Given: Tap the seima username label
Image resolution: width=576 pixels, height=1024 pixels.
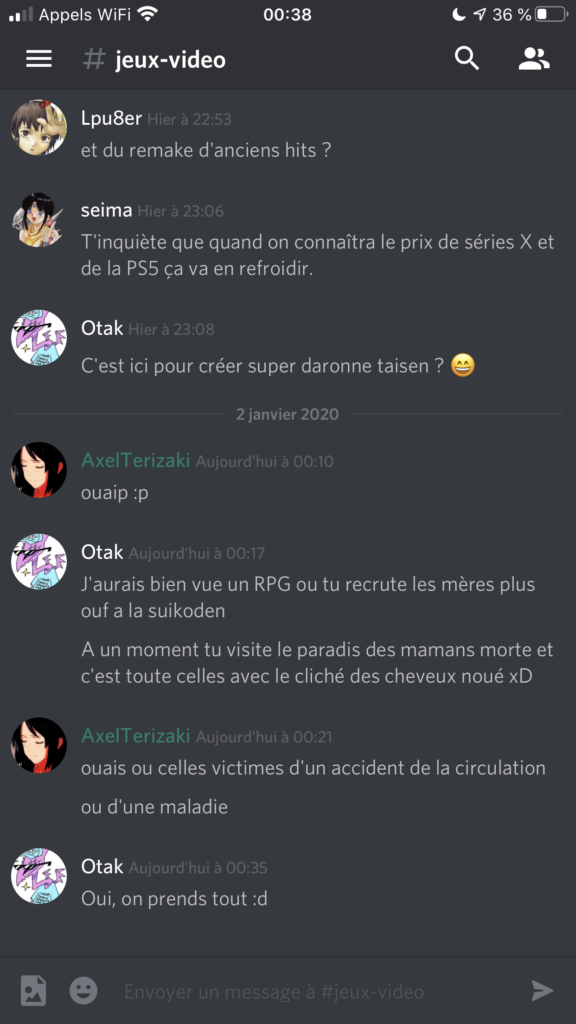Looking at the screenshot, I should pos(106,210).
